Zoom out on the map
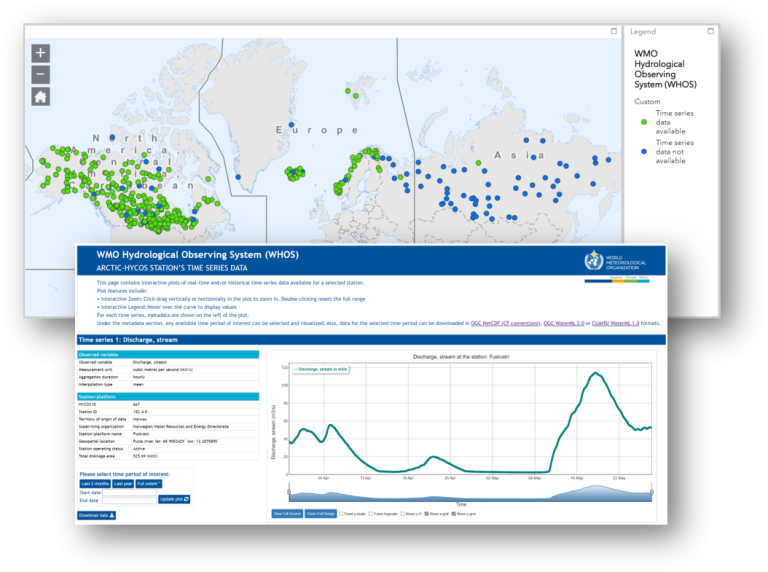 pos(40,75)
